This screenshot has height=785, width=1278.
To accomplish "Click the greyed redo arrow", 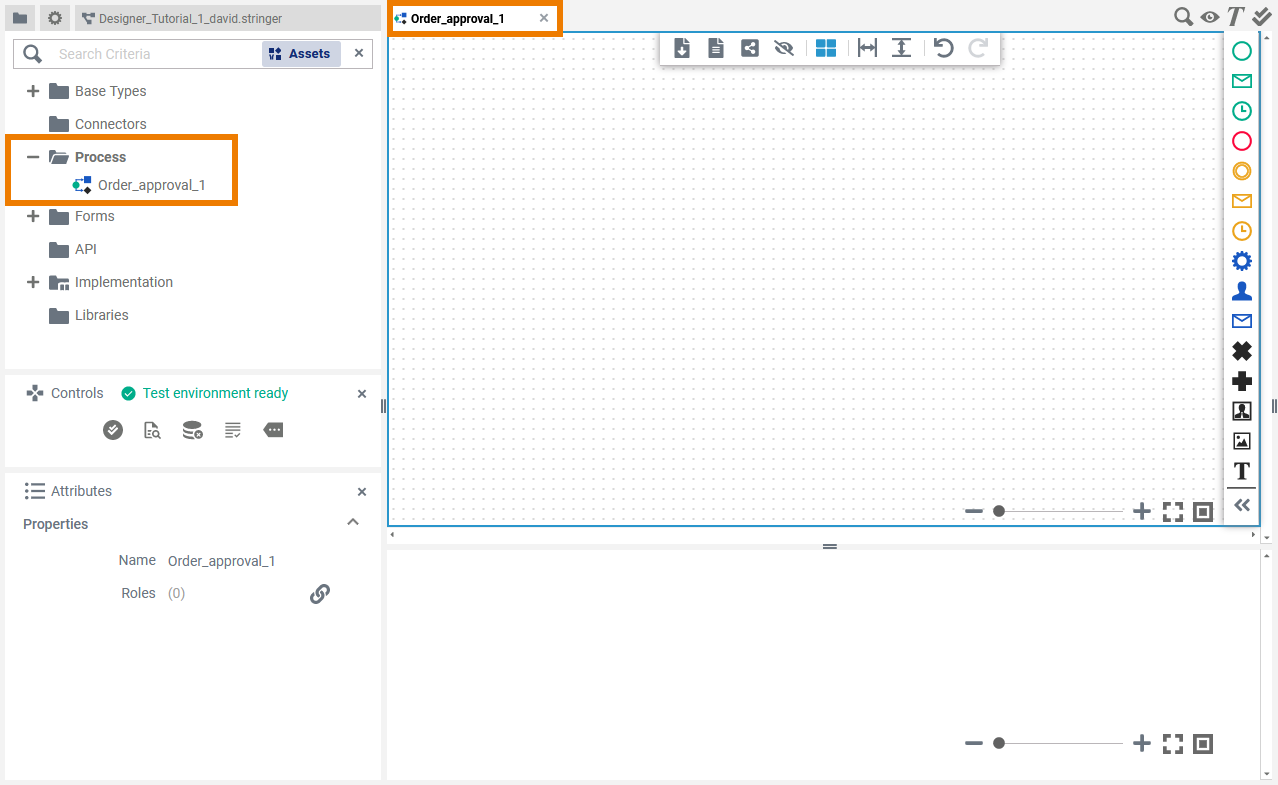I will pyautogui.click(x=978, y=48).
